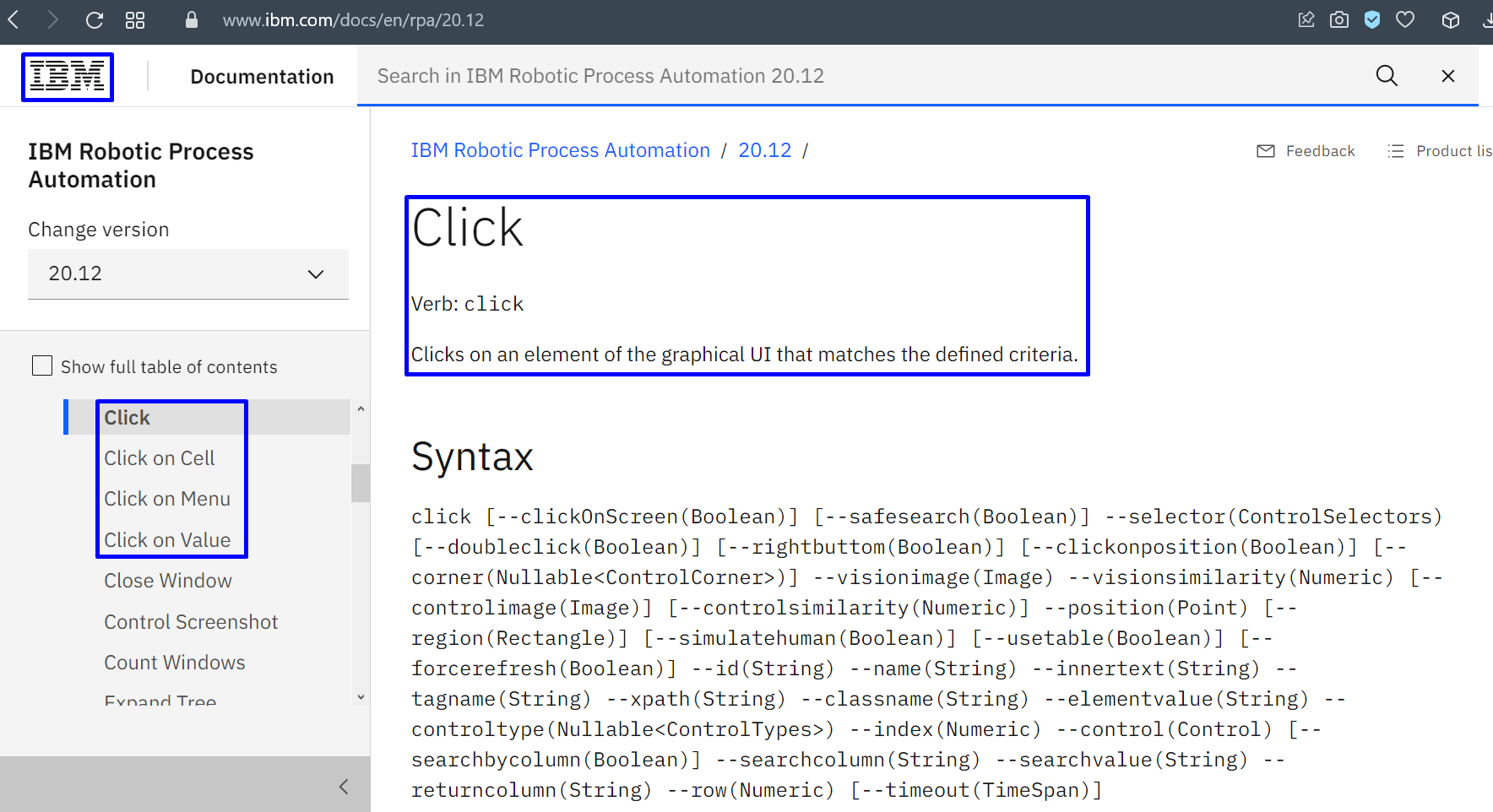
Task: Click the address bar URL
Action: click(x=353, y=20)
